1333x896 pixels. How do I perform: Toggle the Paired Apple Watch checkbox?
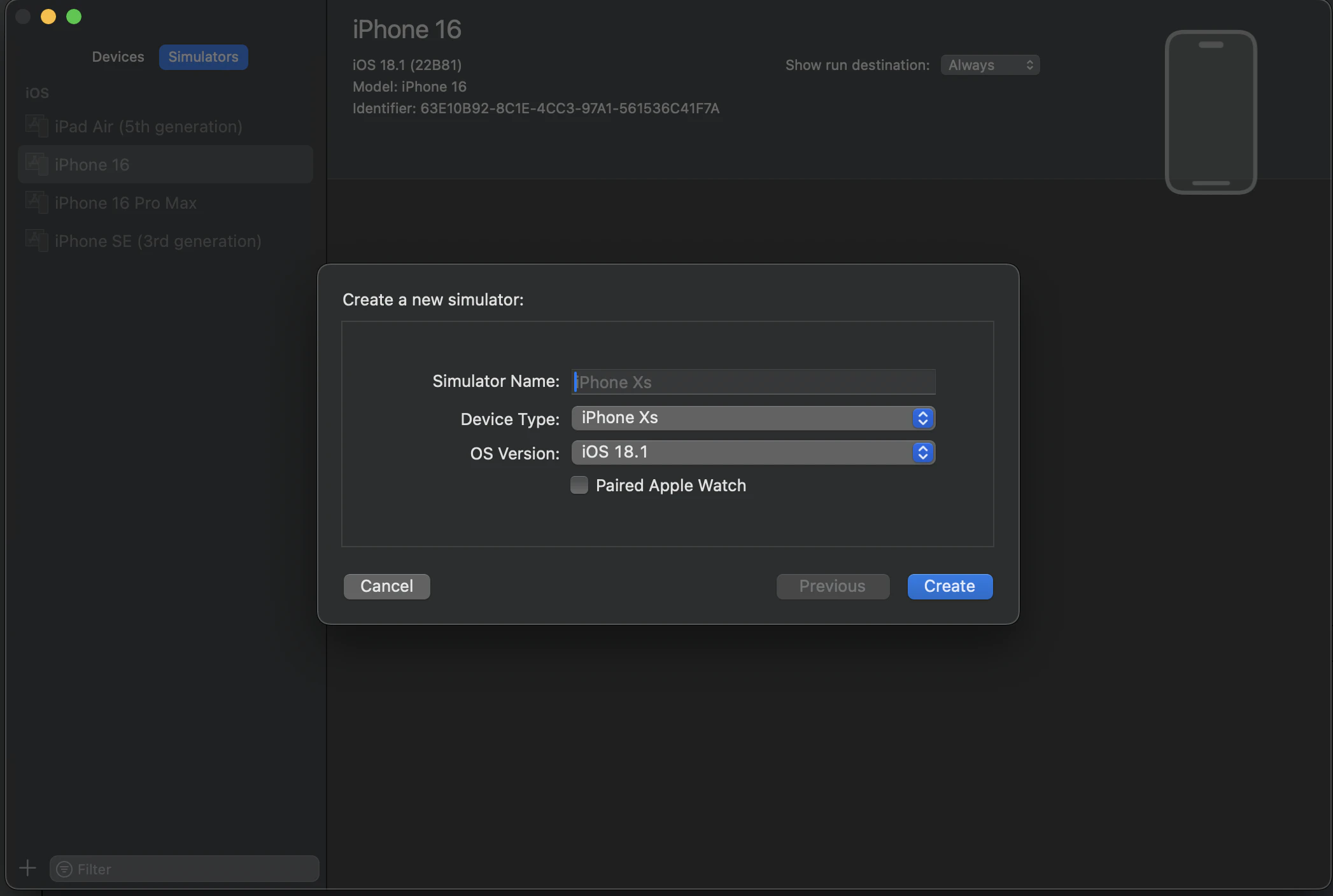(579, 485)
